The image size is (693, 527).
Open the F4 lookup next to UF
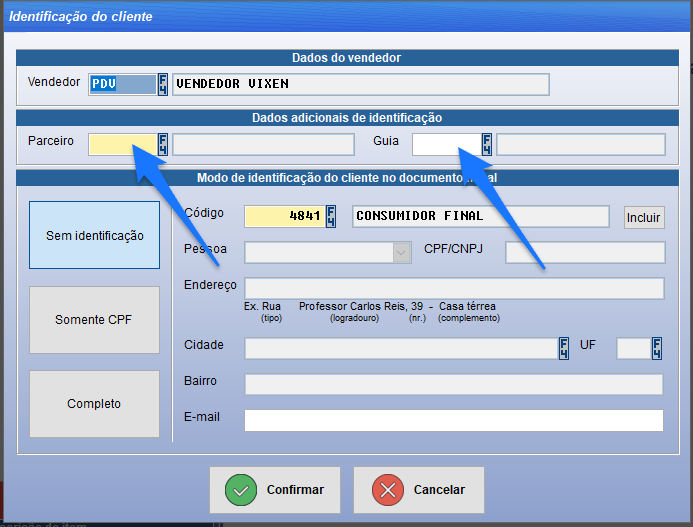tap(657, 348)
